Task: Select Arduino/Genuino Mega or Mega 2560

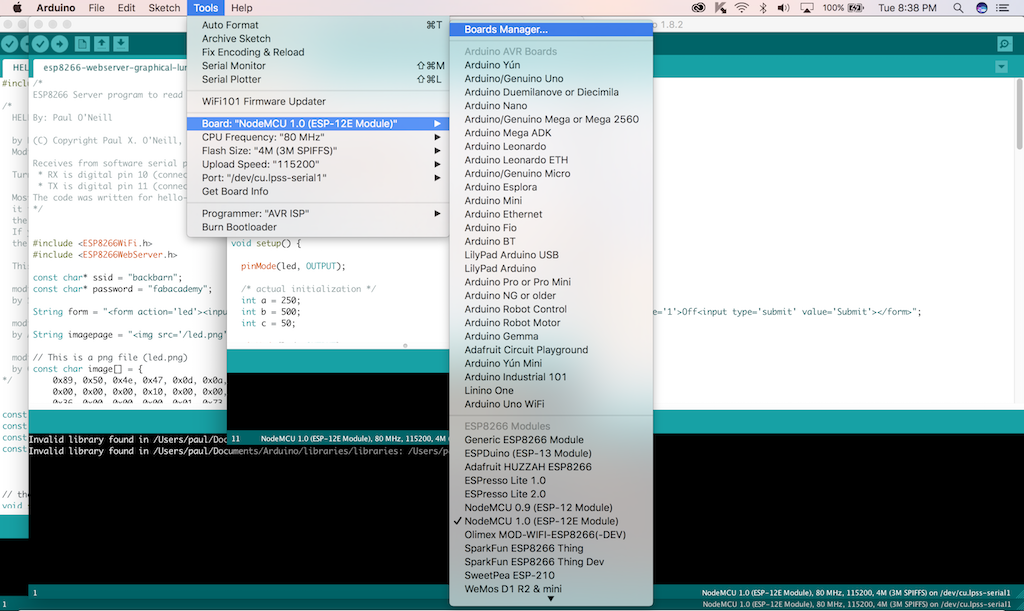Action: coord(551,119)
